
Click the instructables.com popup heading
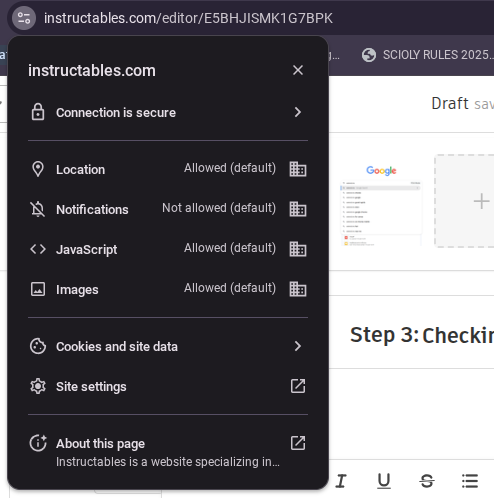[x=92, y=71]
